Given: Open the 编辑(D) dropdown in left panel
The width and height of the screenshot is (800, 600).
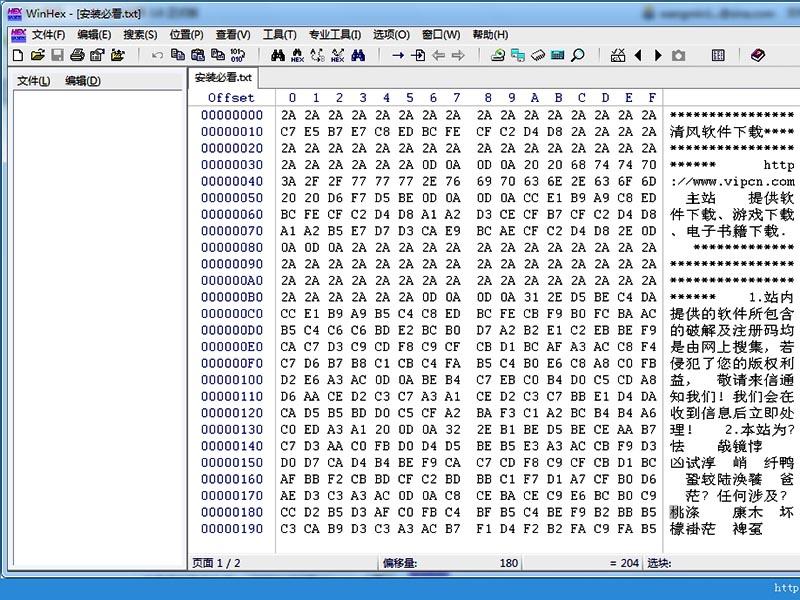Looking at the screenshot, I should click(82, 80).
